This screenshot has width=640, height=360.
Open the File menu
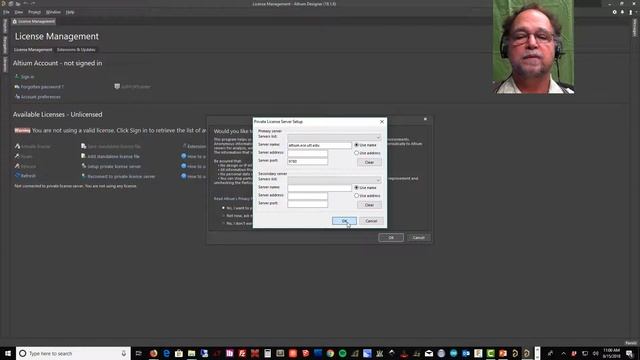point(6,12)
